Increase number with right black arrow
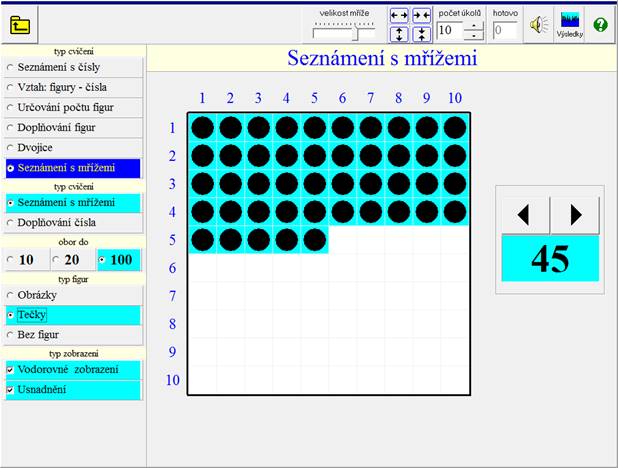The height and width of the screenshot is (468, 618). click(x=575, y=215)
